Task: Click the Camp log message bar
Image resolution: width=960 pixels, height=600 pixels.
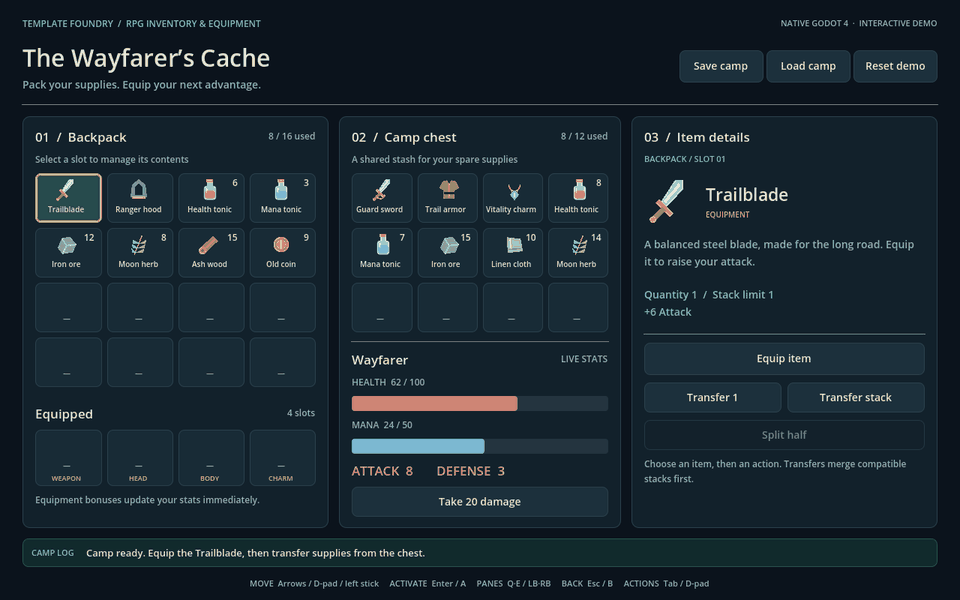Action: click(x=480, y=553)
